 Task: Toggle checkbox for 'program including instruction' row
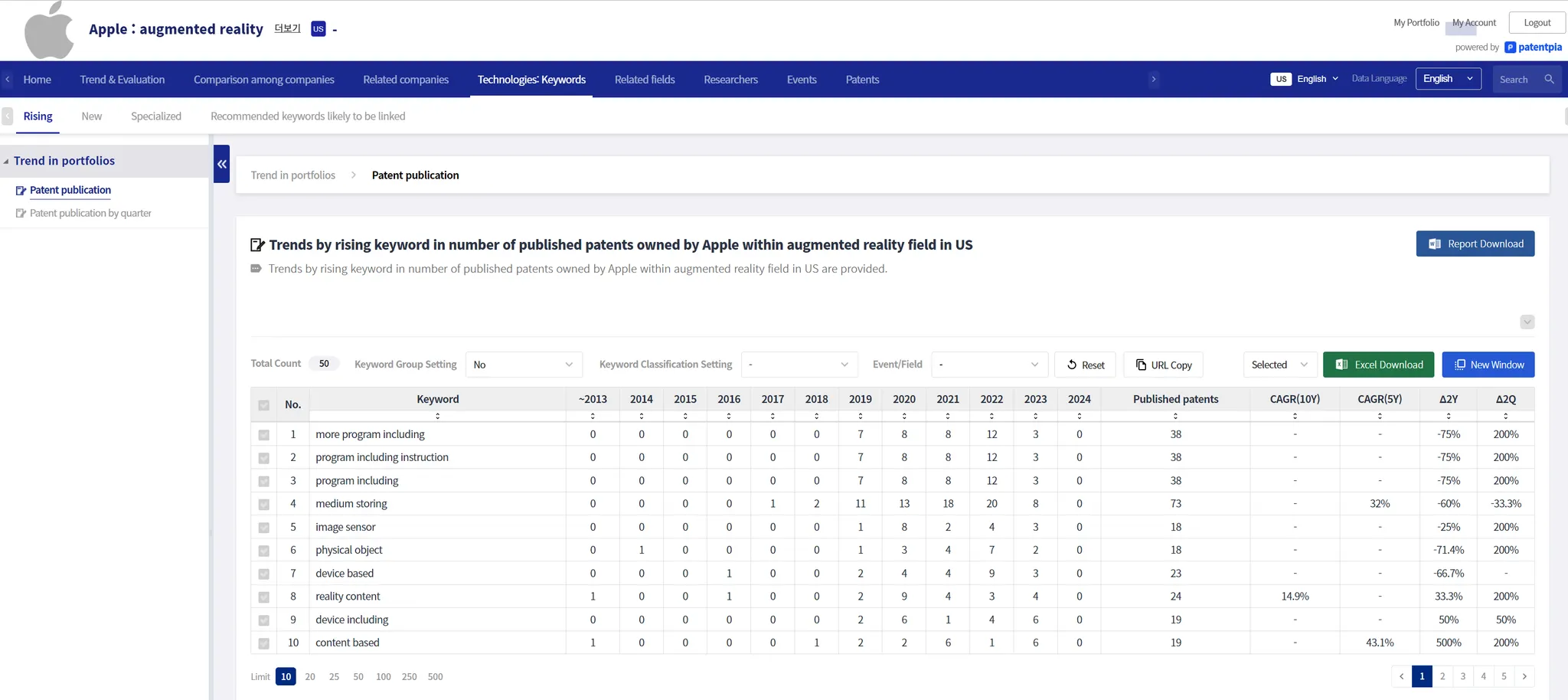pos(264,458)
